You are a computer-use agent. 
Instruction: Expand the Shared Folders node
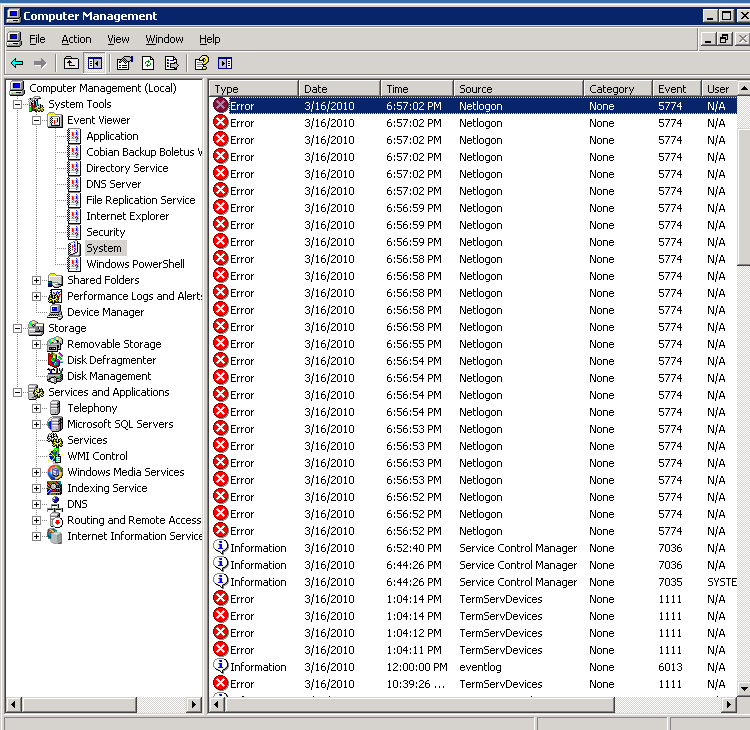coord(37,280)
